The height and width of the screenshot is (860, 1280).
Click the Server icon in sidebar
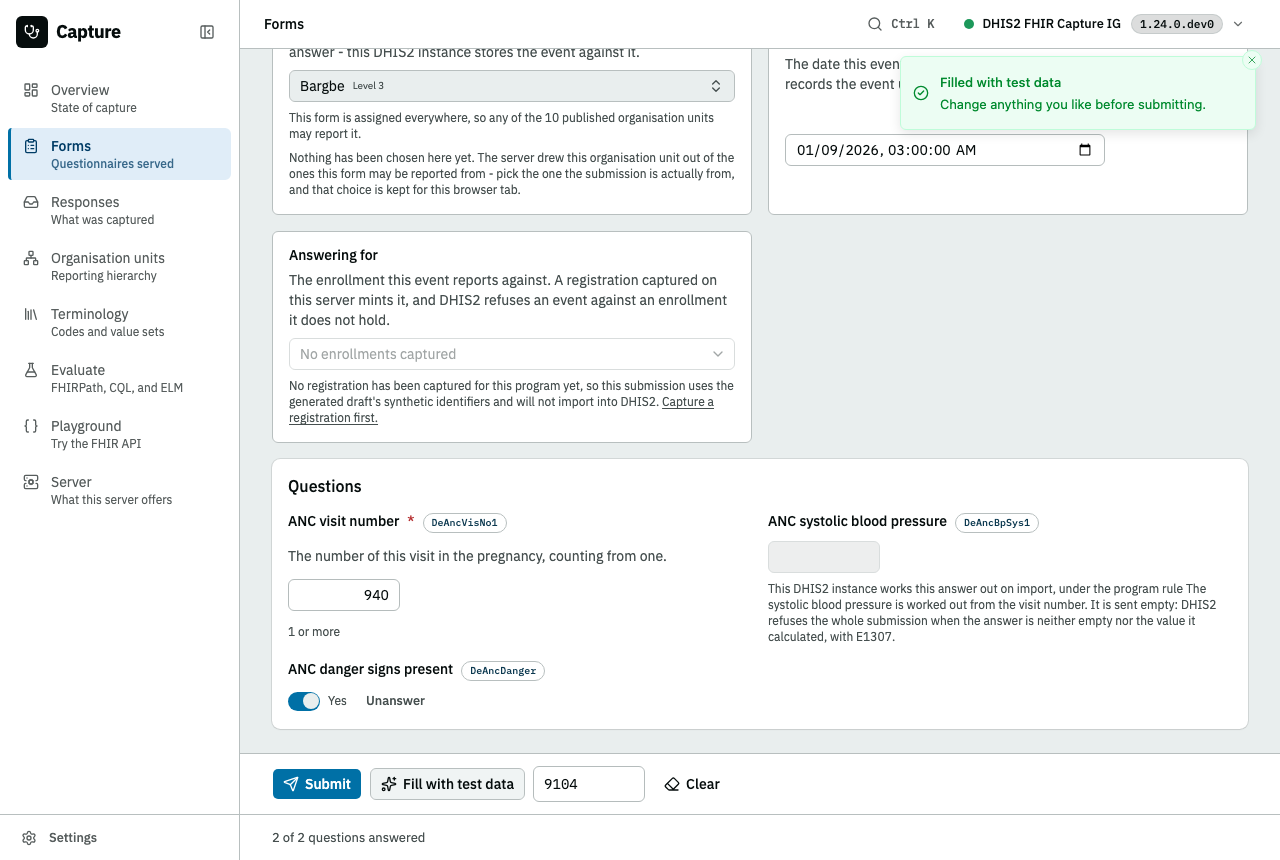point(31,482)
